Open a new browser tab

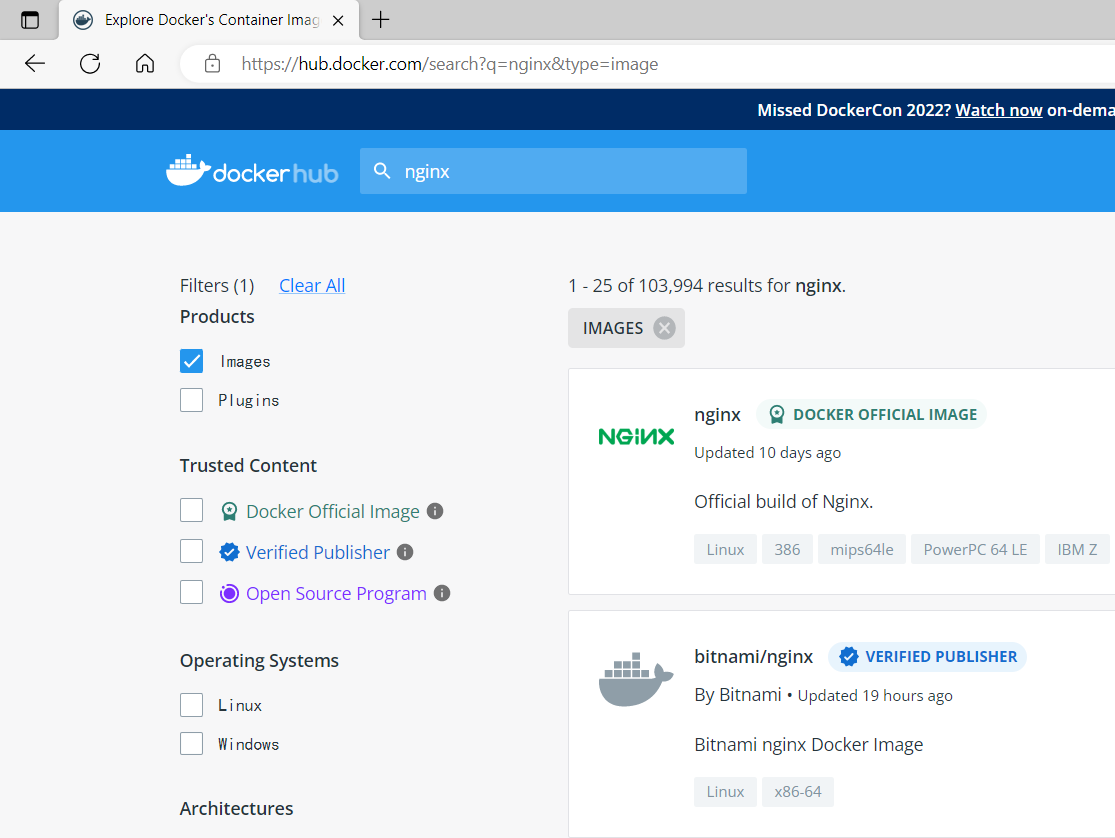click(x=381, y=20)
